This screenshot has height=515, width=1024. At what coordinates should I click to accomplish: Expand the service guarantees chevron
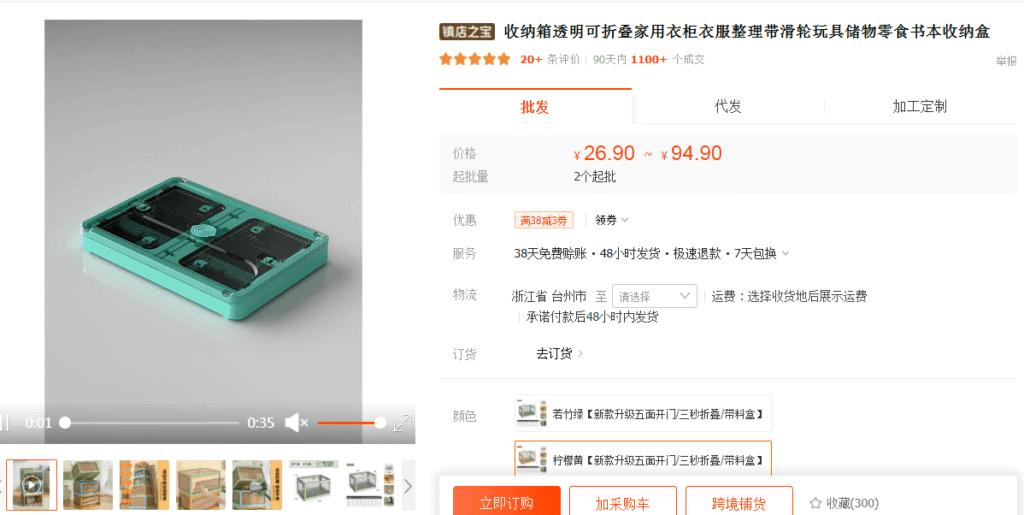pyautogui.click(x=786, y=253)
